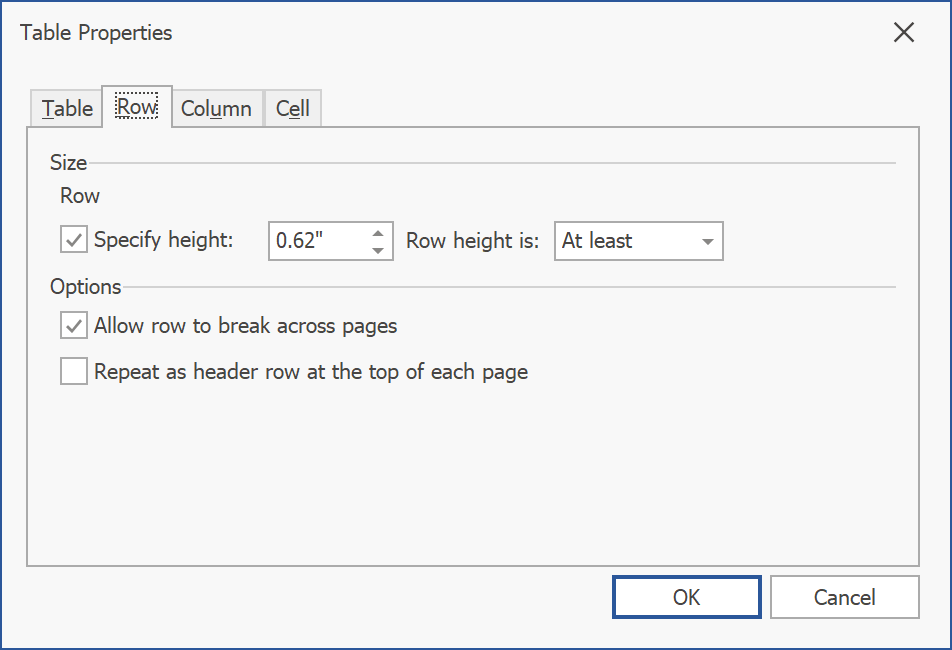Close the Table Properties dialog with X
This screenshot has width=952, height=650.
(x=903, y=33)
